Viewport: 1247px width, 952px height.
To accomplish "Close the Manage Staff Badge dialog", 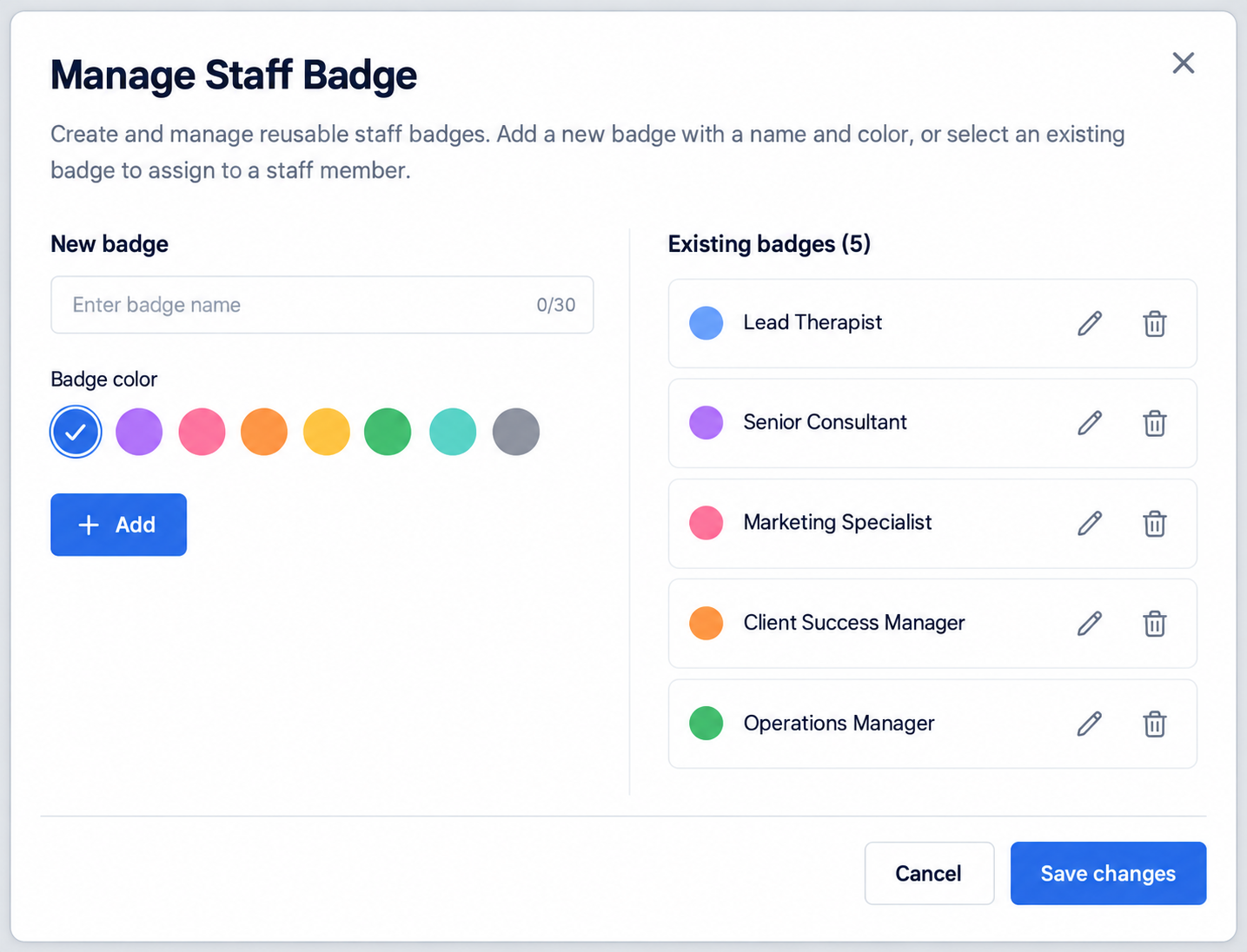I will pos(1183,63).
